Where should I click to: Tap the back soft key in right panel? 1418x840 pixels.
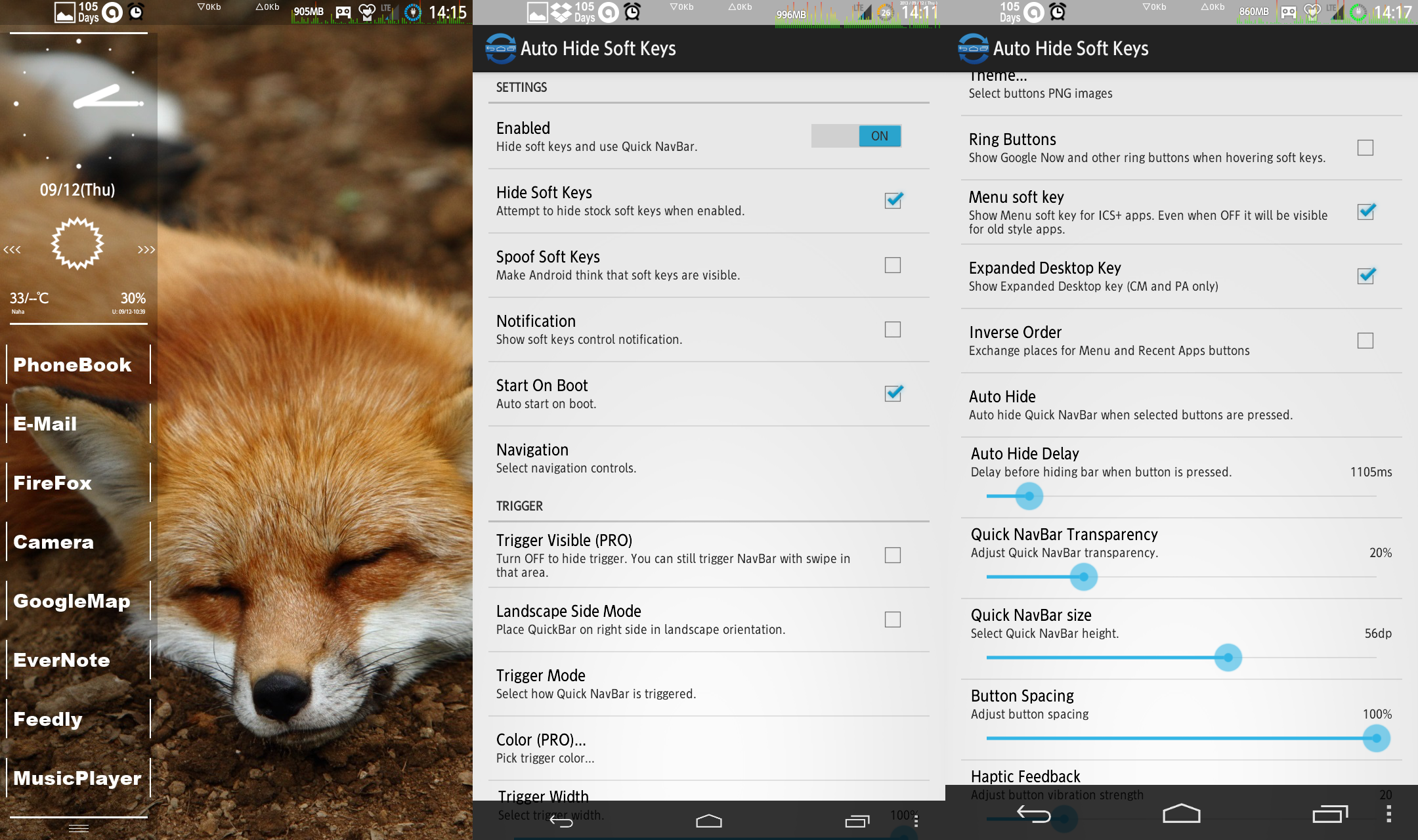[1034, 814]
